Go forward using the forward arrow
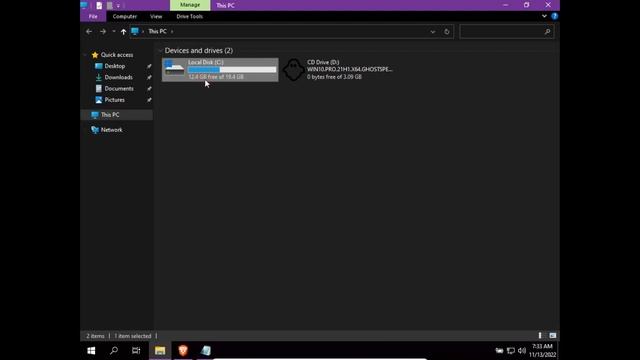The image size is (640, 360). pos(102,31)
